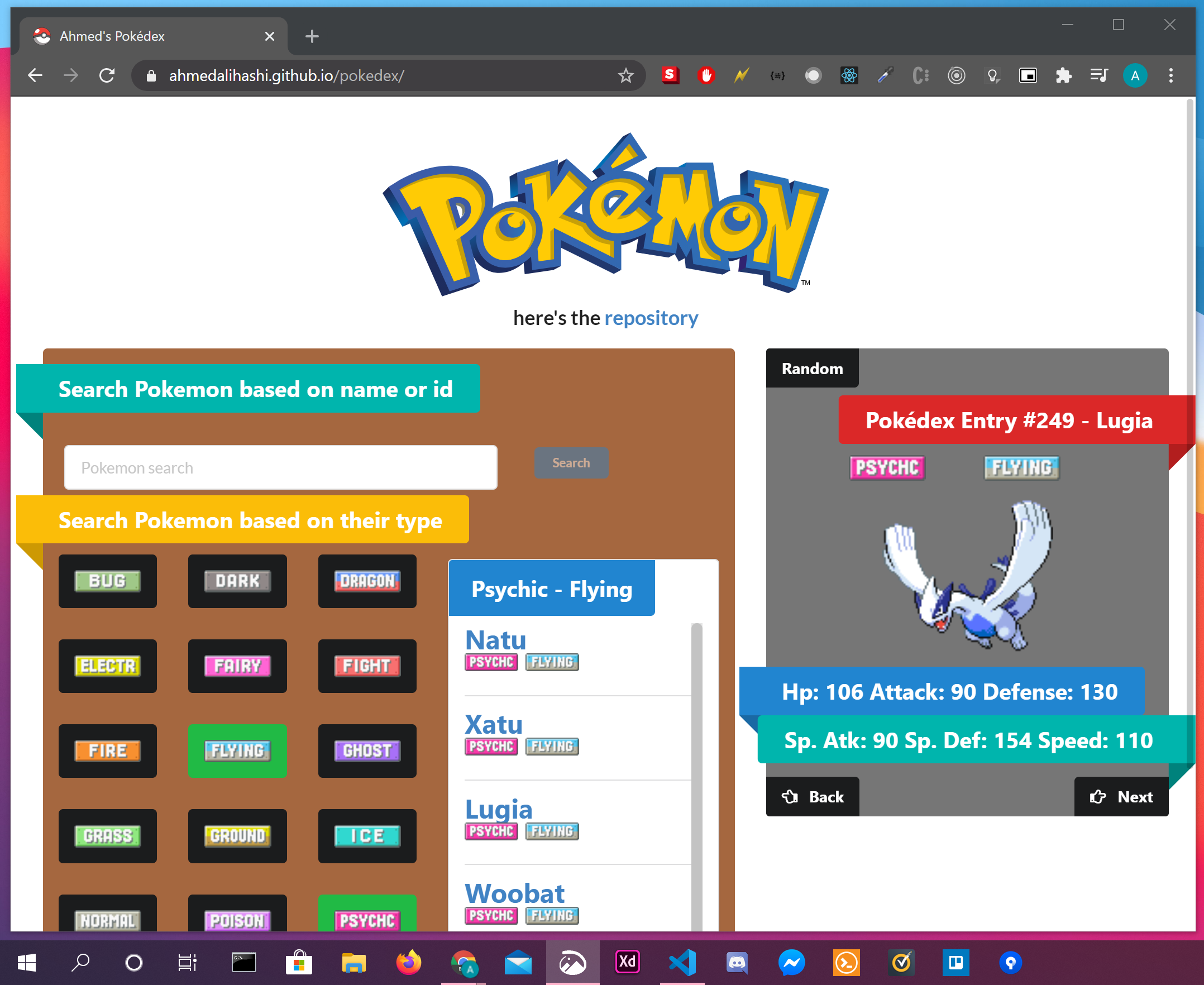Open the Chrome three-dot menu
1204x985 pixels.
[1170, 75]
